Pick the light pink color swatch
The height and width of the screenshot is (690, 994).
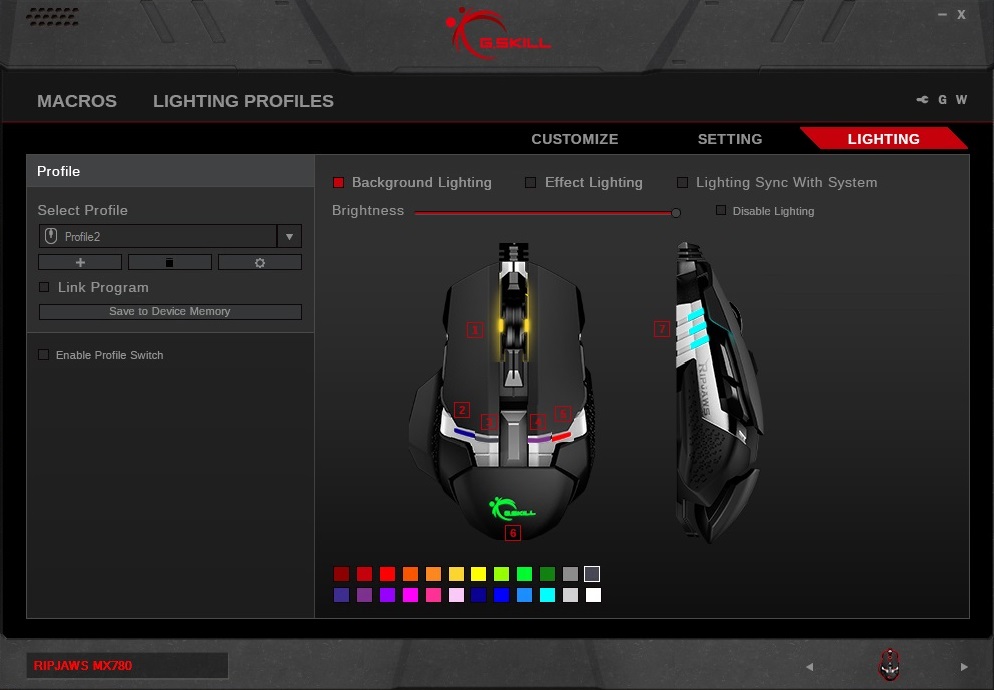(x=456, y=595)
